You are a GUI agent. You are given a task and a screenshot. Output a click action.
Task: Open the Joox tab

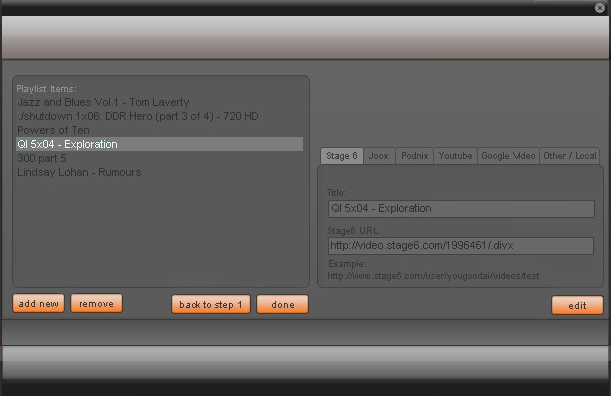[x=379, y=156]
